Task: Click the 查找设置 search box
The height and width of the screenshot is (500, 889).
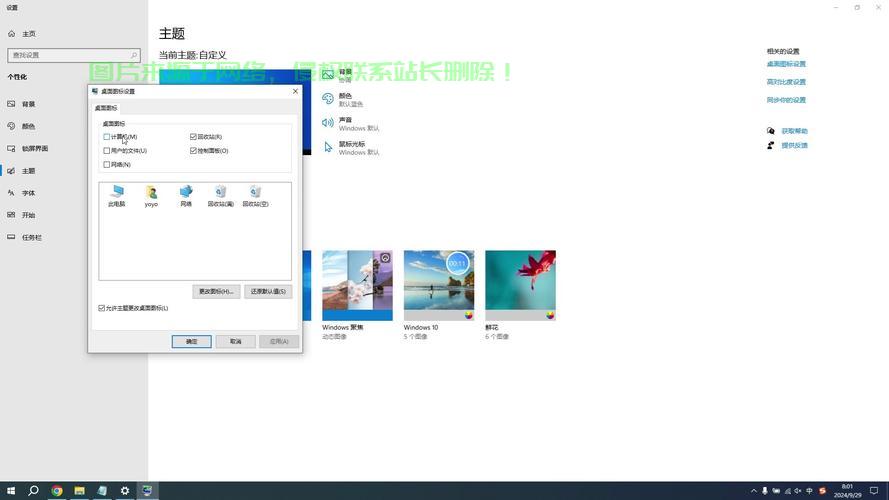Action: (x=74, y=55)
